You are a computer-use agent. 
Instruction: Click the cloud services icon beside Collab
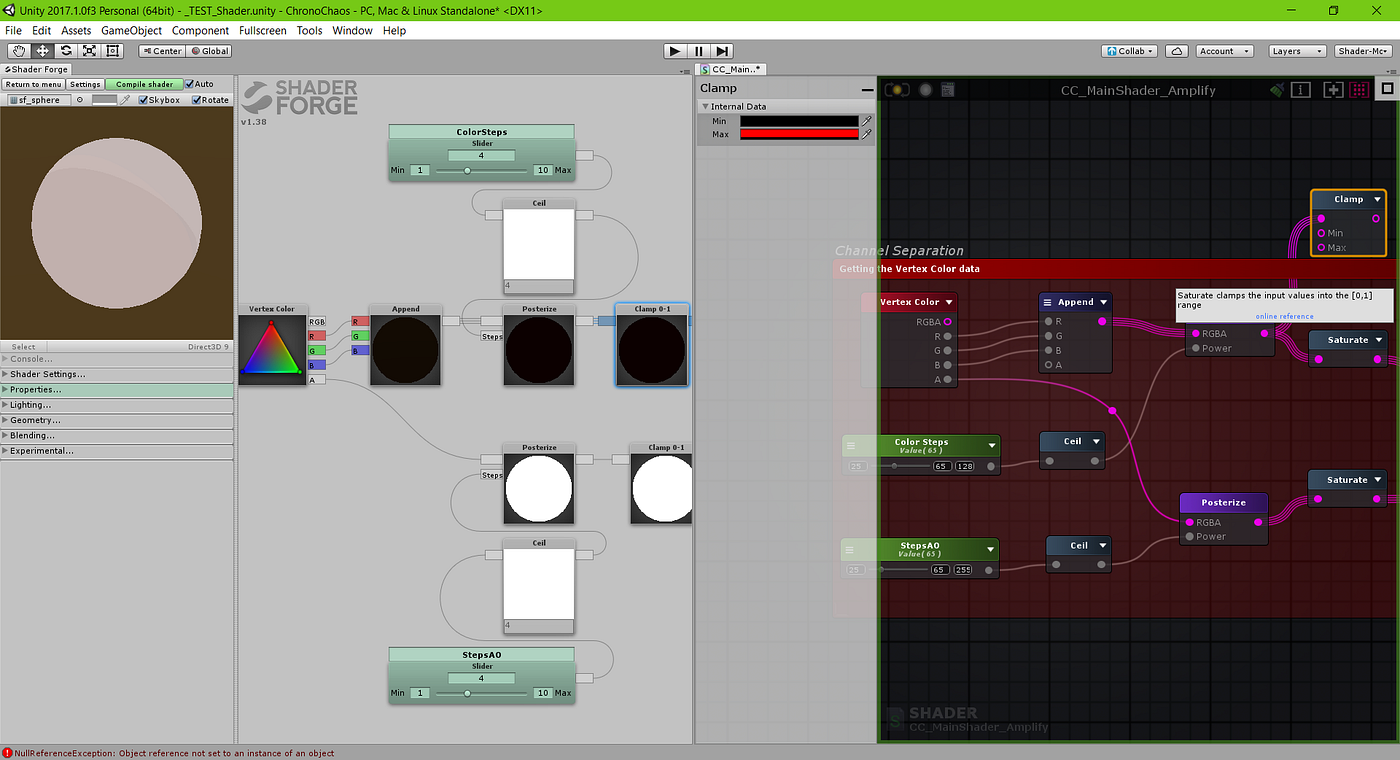click(x=1177, y=51)
